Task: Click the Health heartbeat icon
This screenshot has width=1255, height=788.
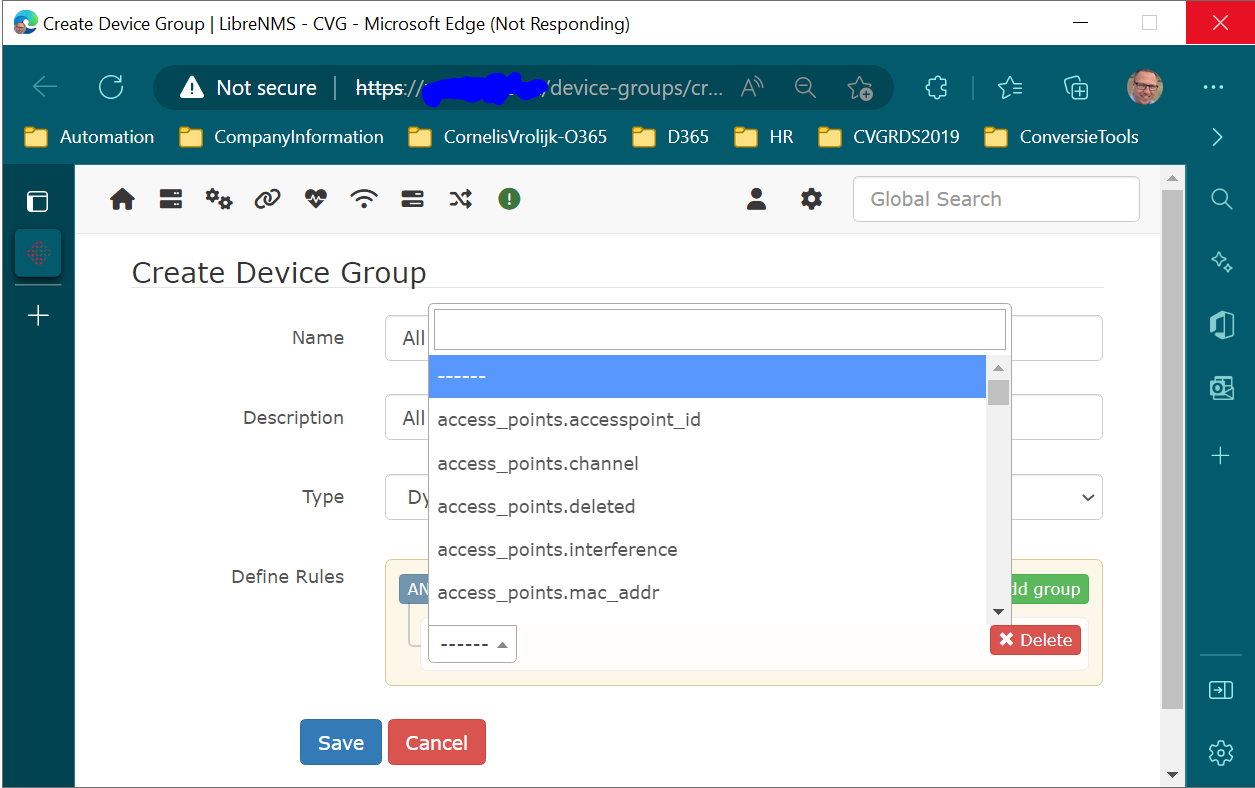Action: pyautogui.click(x=315, y=199)
